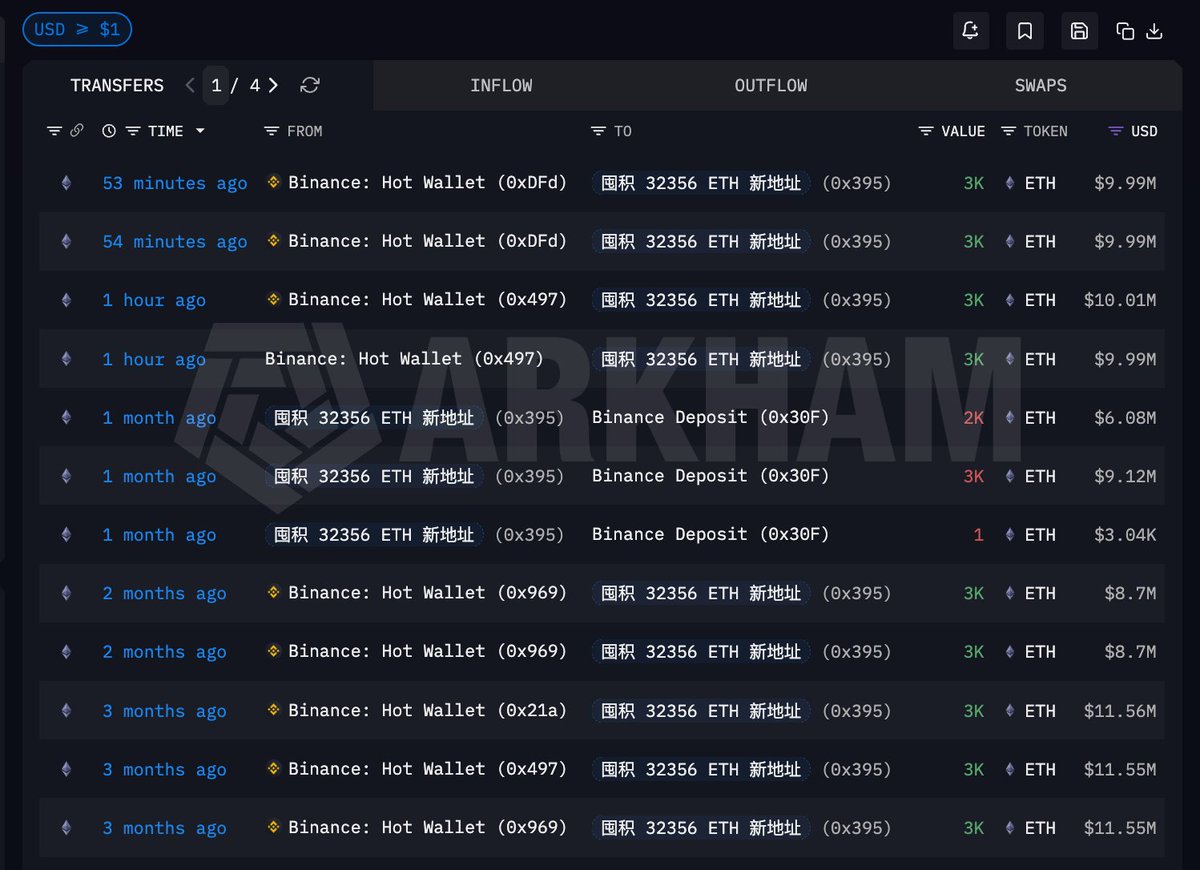
Task: Open sender address tag in $6.08M row
Action: click(374, 418)
